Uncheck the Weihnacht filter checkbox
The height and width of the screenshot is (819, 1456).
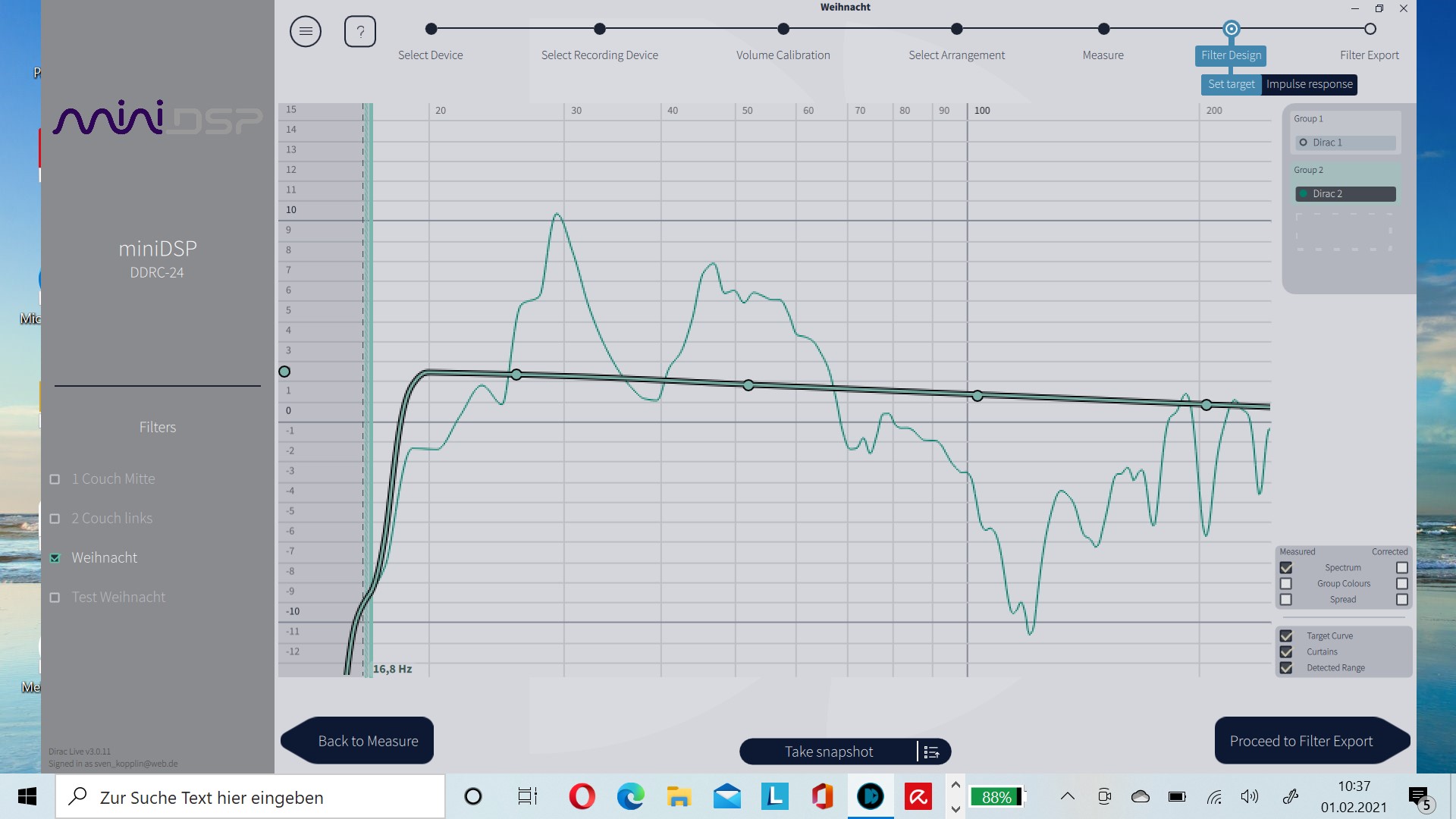click(x=55, y=558)
